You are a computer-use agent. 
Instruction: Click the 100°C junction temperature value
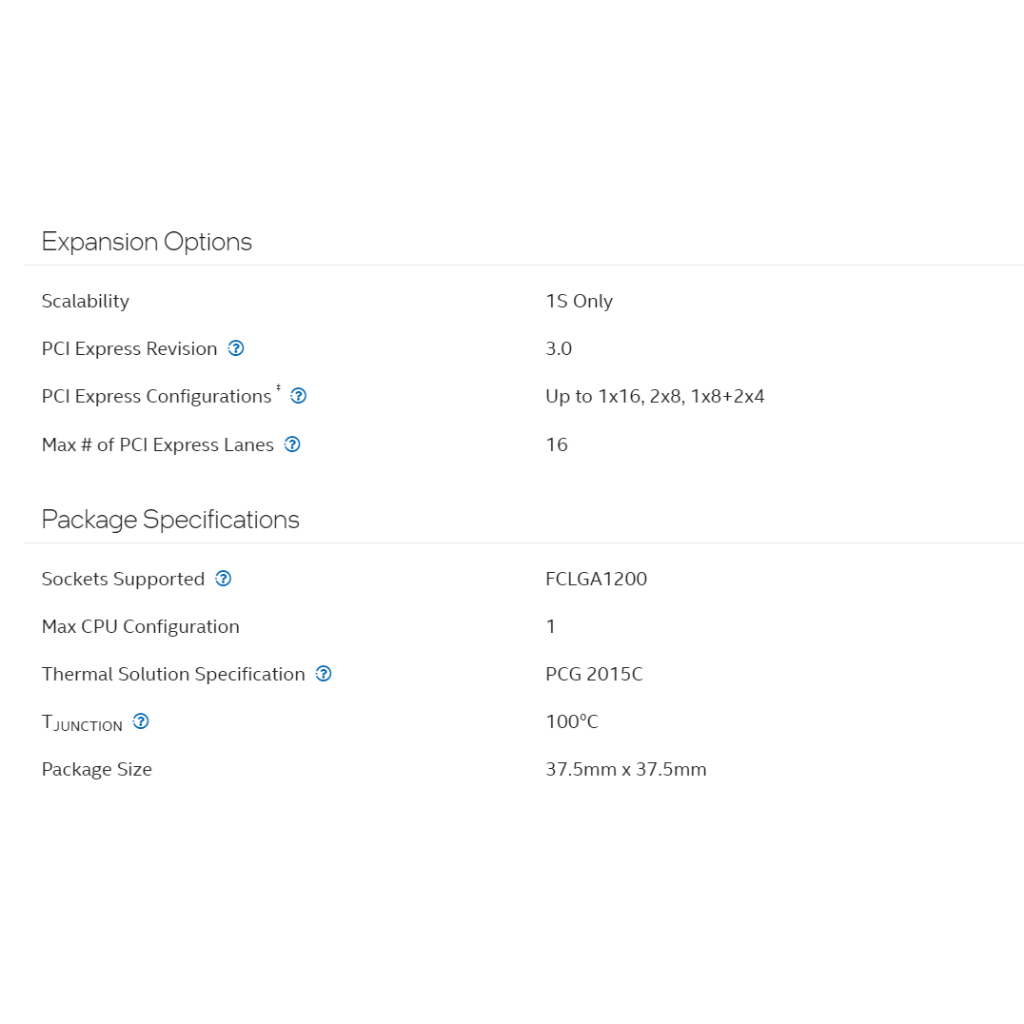[572, 722]
